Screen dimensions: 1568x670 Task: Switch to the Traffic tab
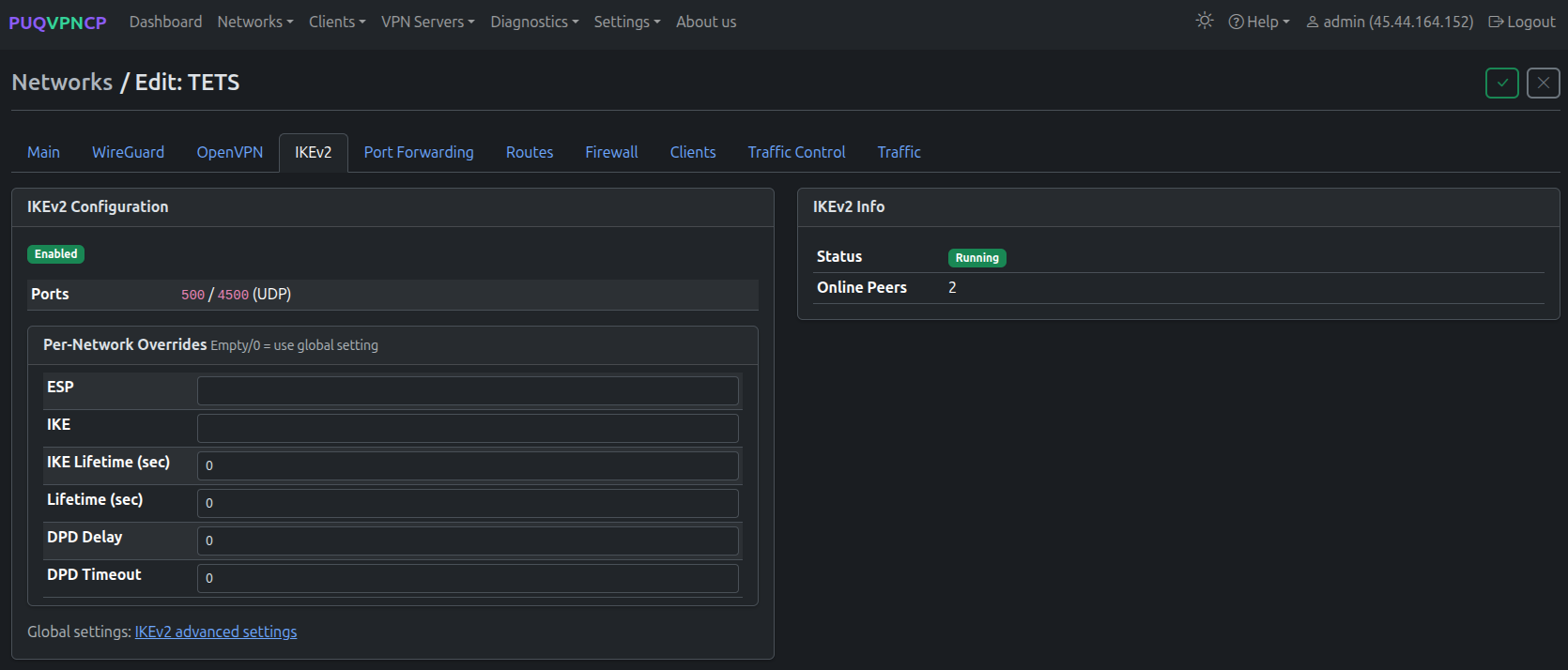point(899,152)
